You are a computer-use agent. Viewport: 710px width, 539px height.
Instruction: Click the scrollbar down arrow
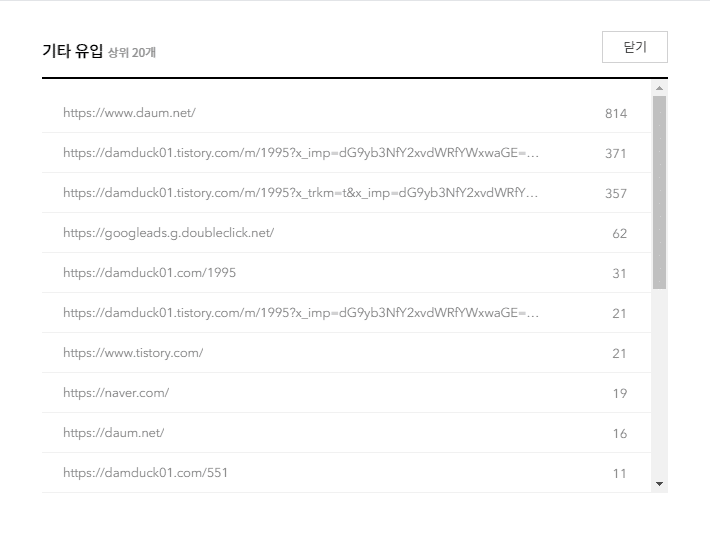[x=659, y=484]
